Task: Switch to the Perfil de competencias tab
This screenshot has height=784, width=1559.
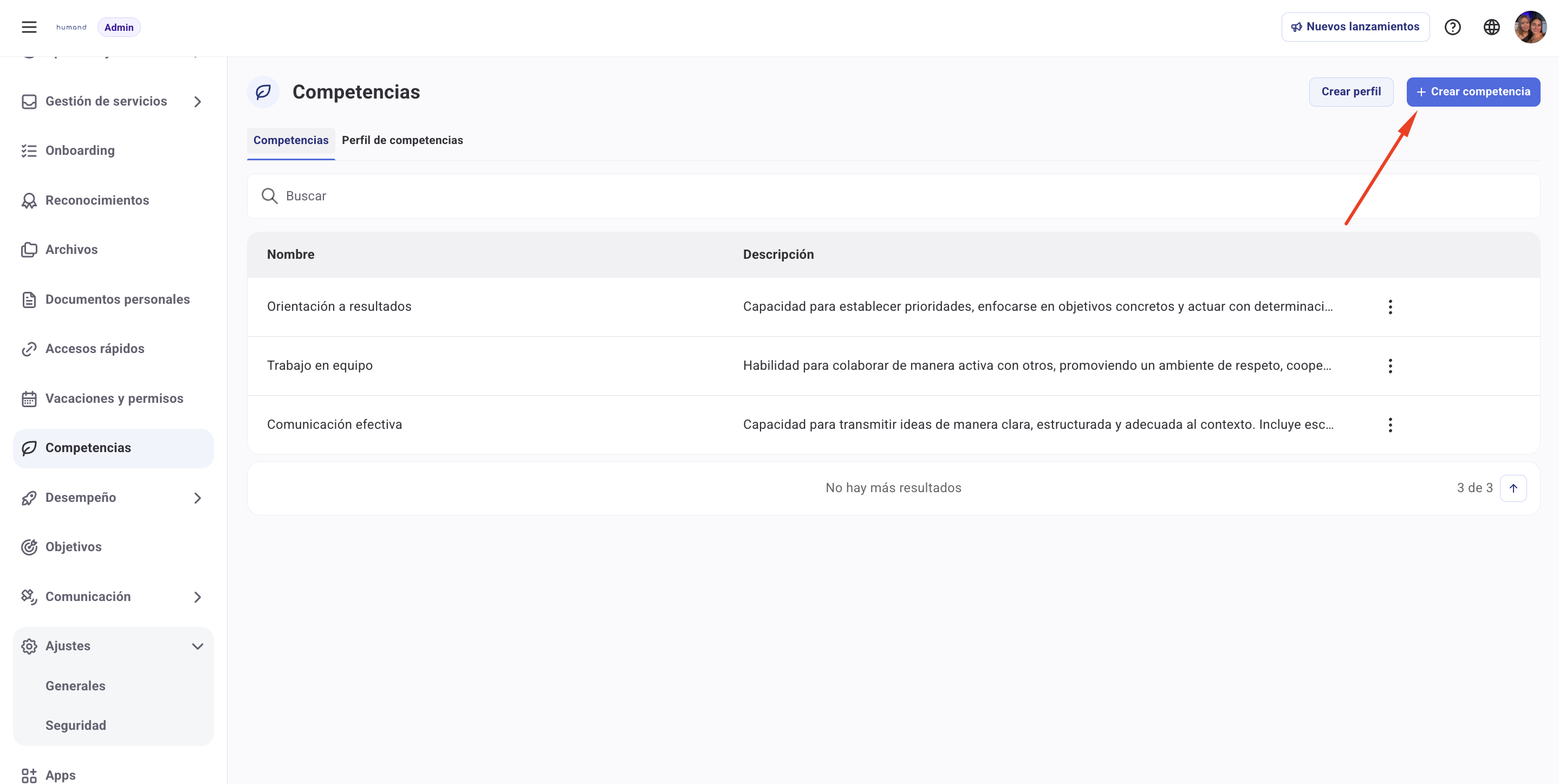Action: click(x=402, y=140)
